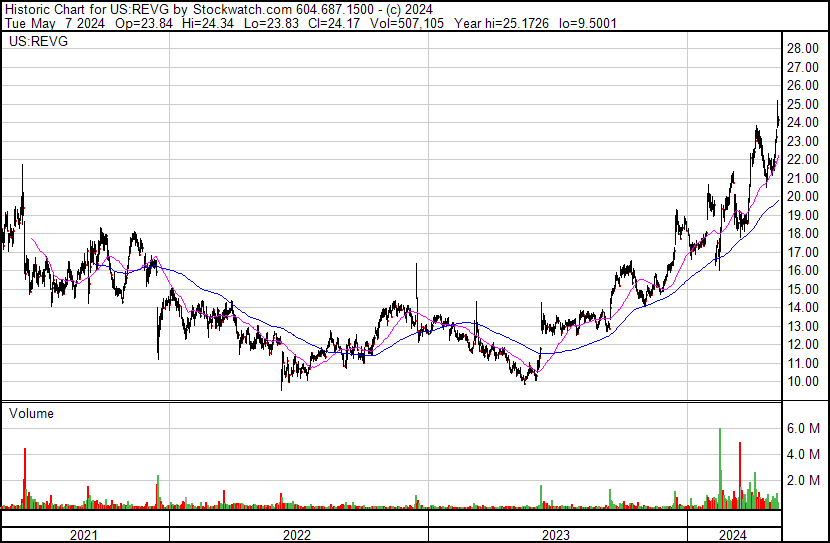Select the 2022 year label on time axis
This screenshot has width=830, height=543.
coord(298,535)
